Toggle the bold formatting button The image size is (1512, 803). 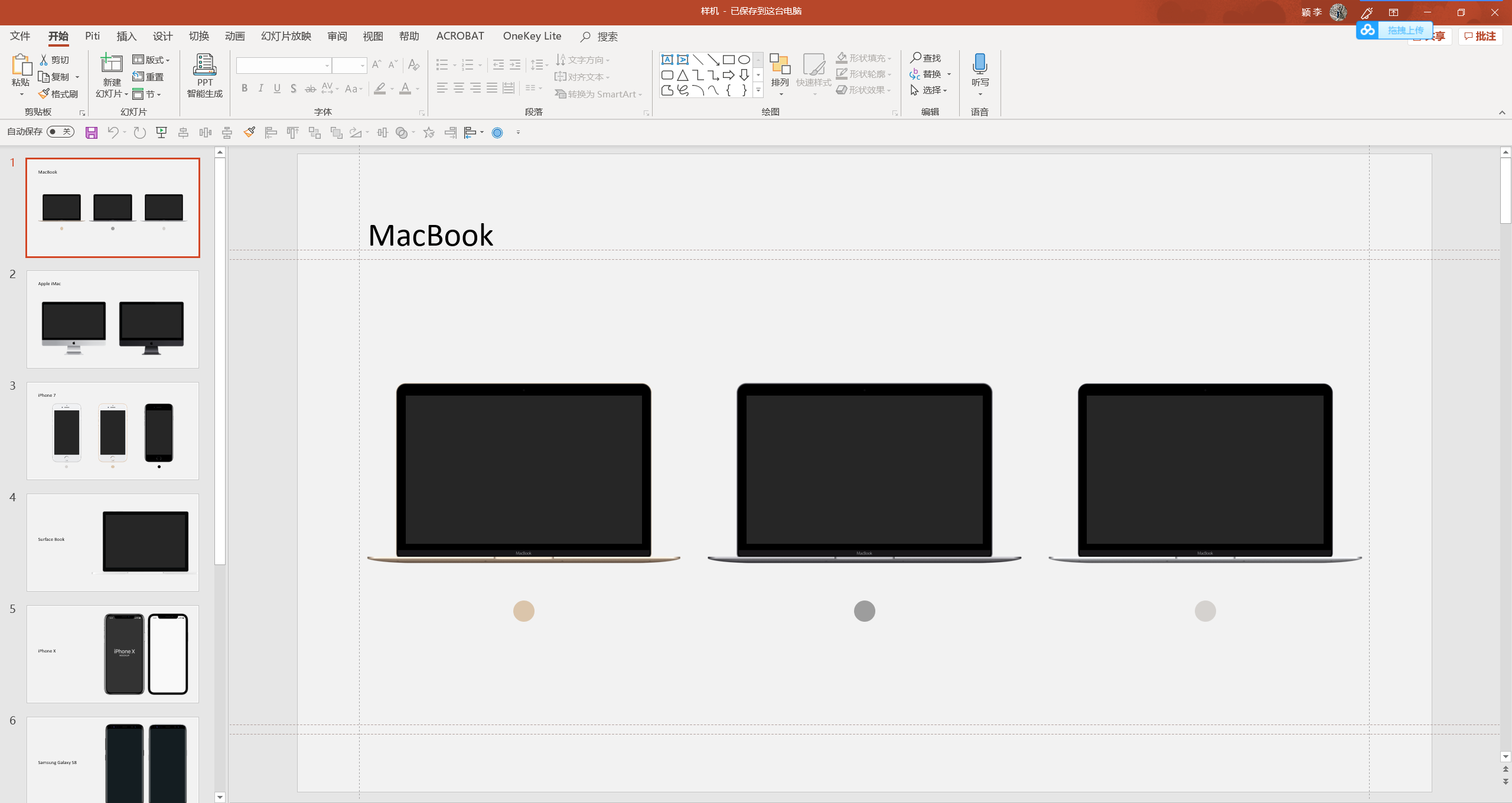[x=245, y=89]
